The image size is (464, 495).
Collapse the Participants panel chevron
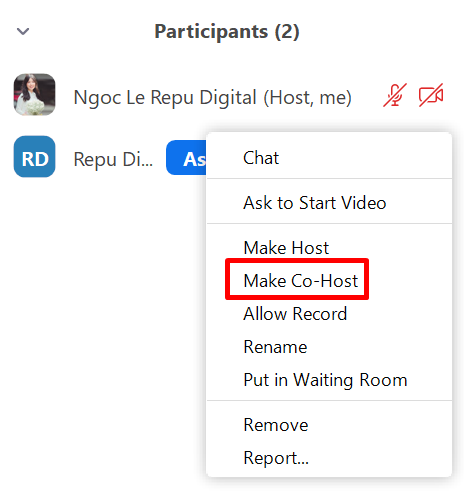tap(23, 31)
